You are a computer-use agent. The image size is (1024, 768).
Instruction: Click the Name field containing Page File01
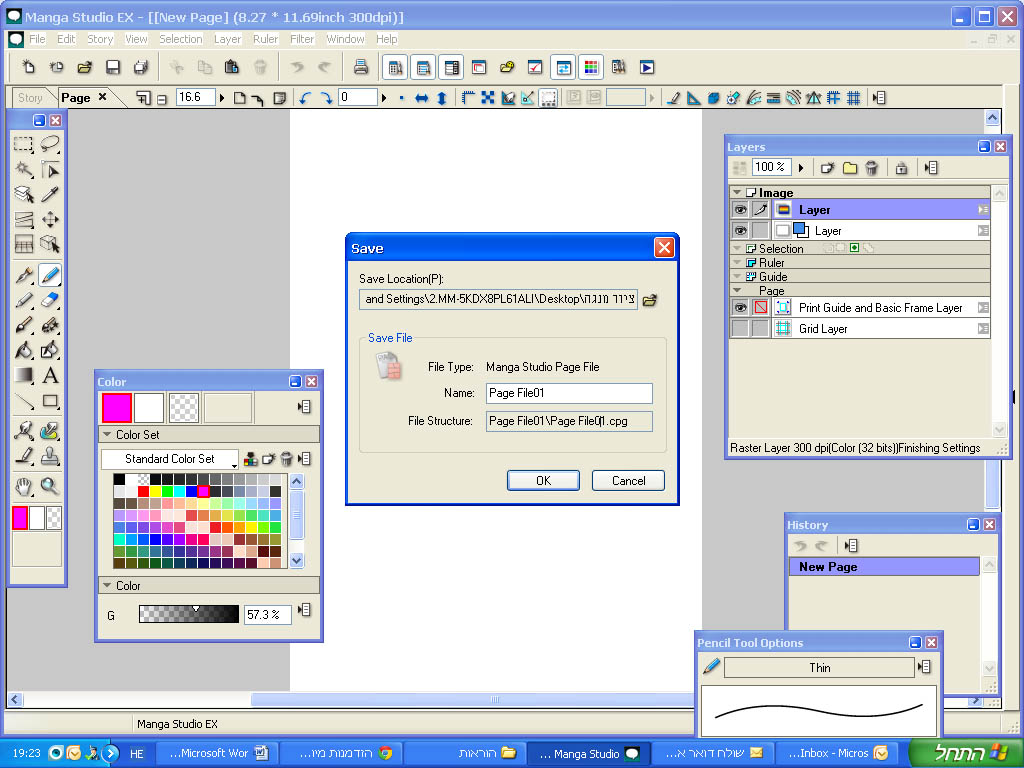click(x=569, y=393)
